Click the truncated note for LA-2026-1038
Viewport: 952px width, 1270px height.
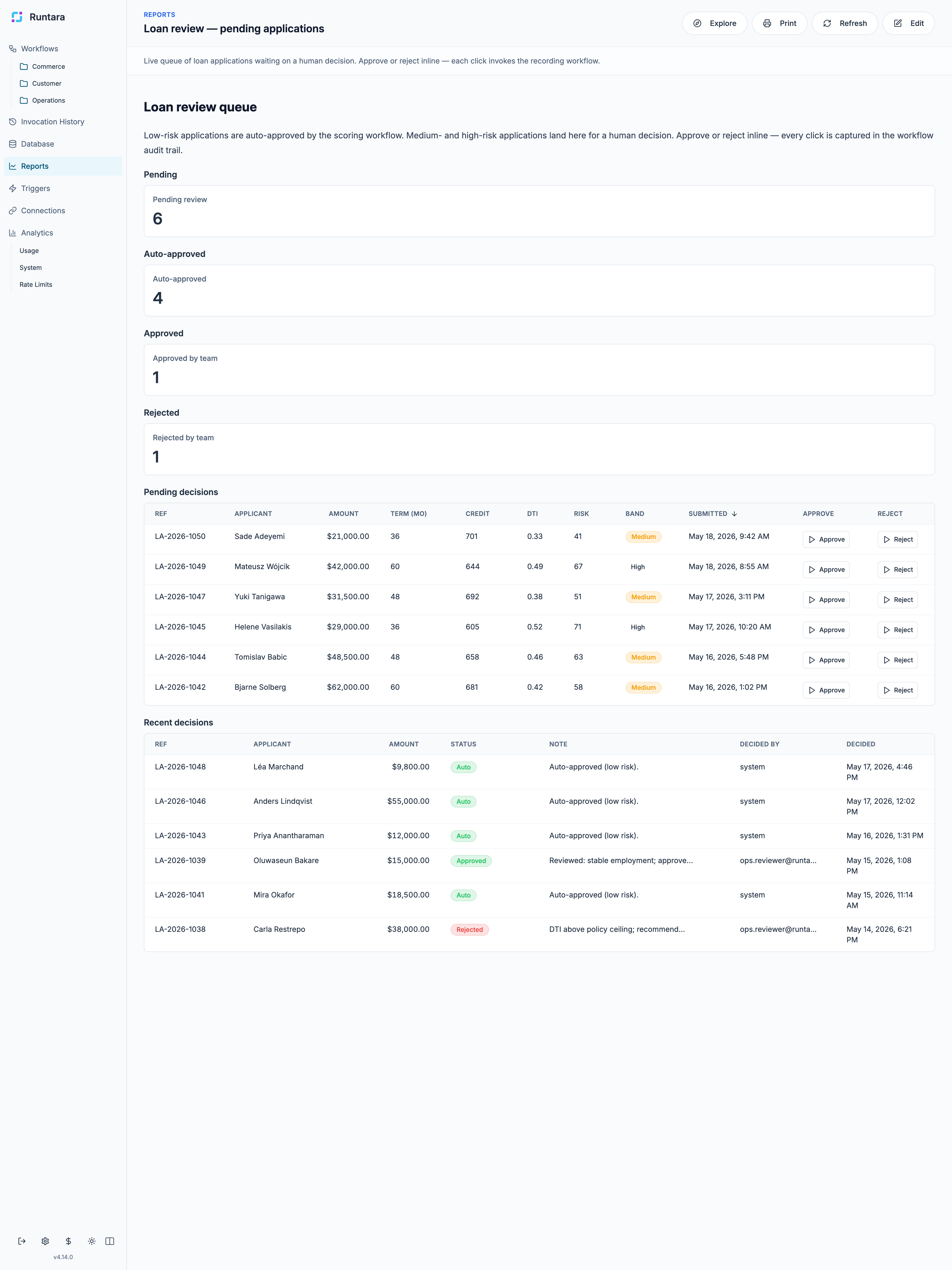(x=617, y=929)
